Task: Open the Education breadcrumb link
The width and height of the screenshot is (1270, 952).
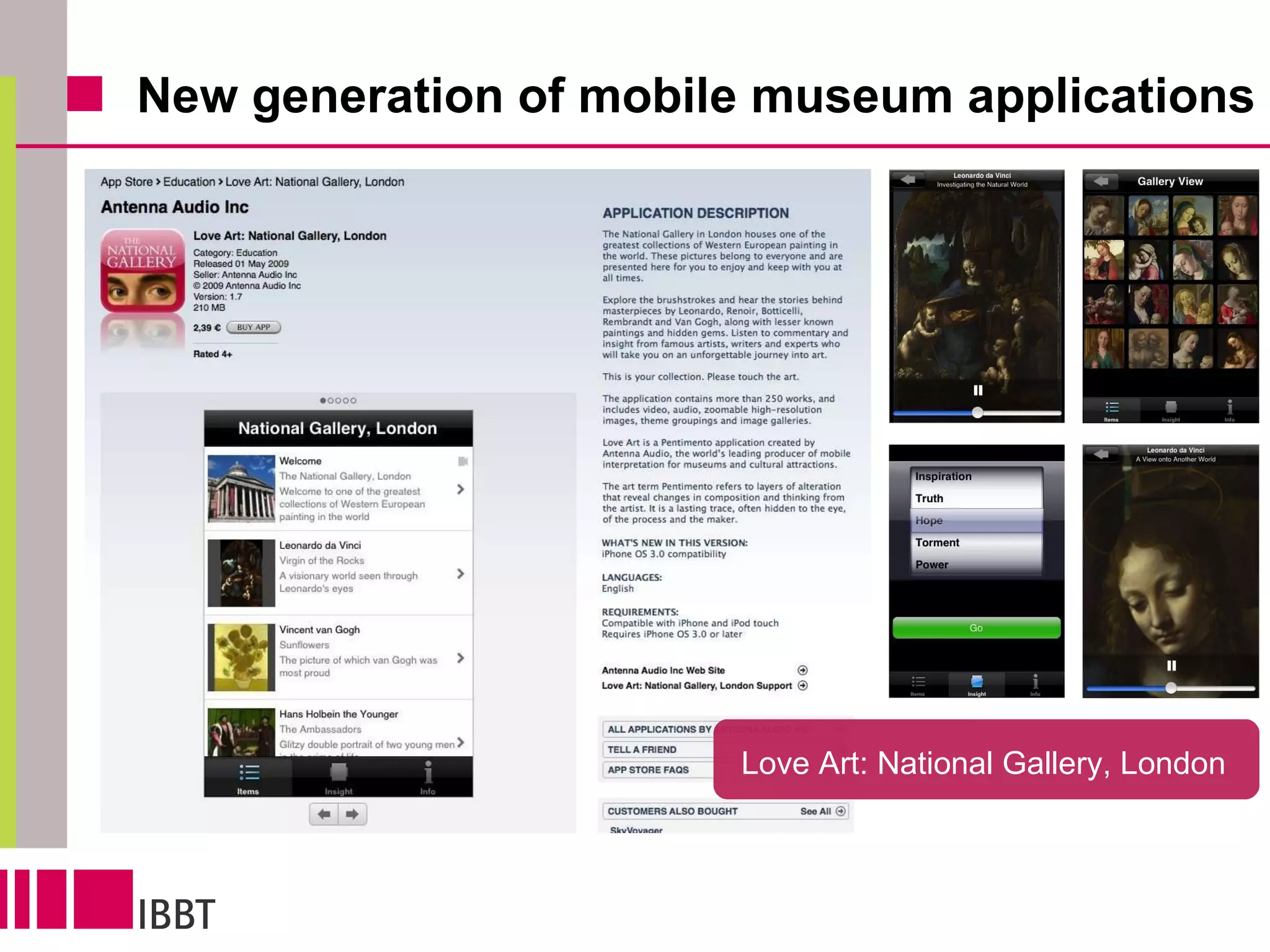Action: [x=189, y=182]
